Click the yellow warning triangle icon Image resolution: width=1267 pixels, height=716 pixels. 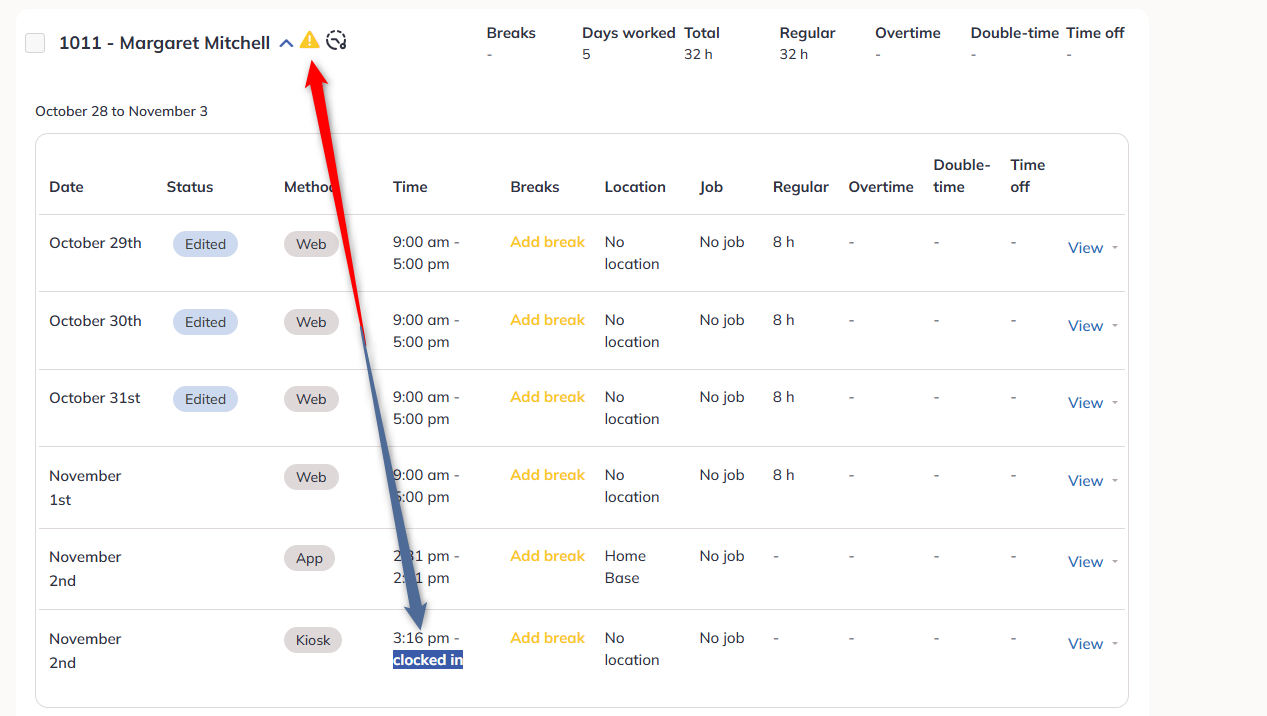pos(310,40)
